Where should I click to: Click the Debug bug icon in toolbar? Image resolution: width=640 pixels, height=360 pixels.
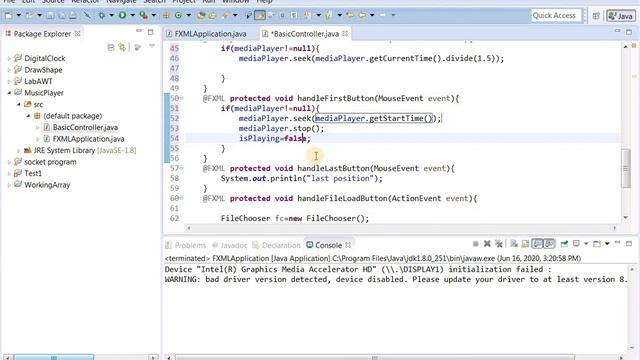click(102, 16)
